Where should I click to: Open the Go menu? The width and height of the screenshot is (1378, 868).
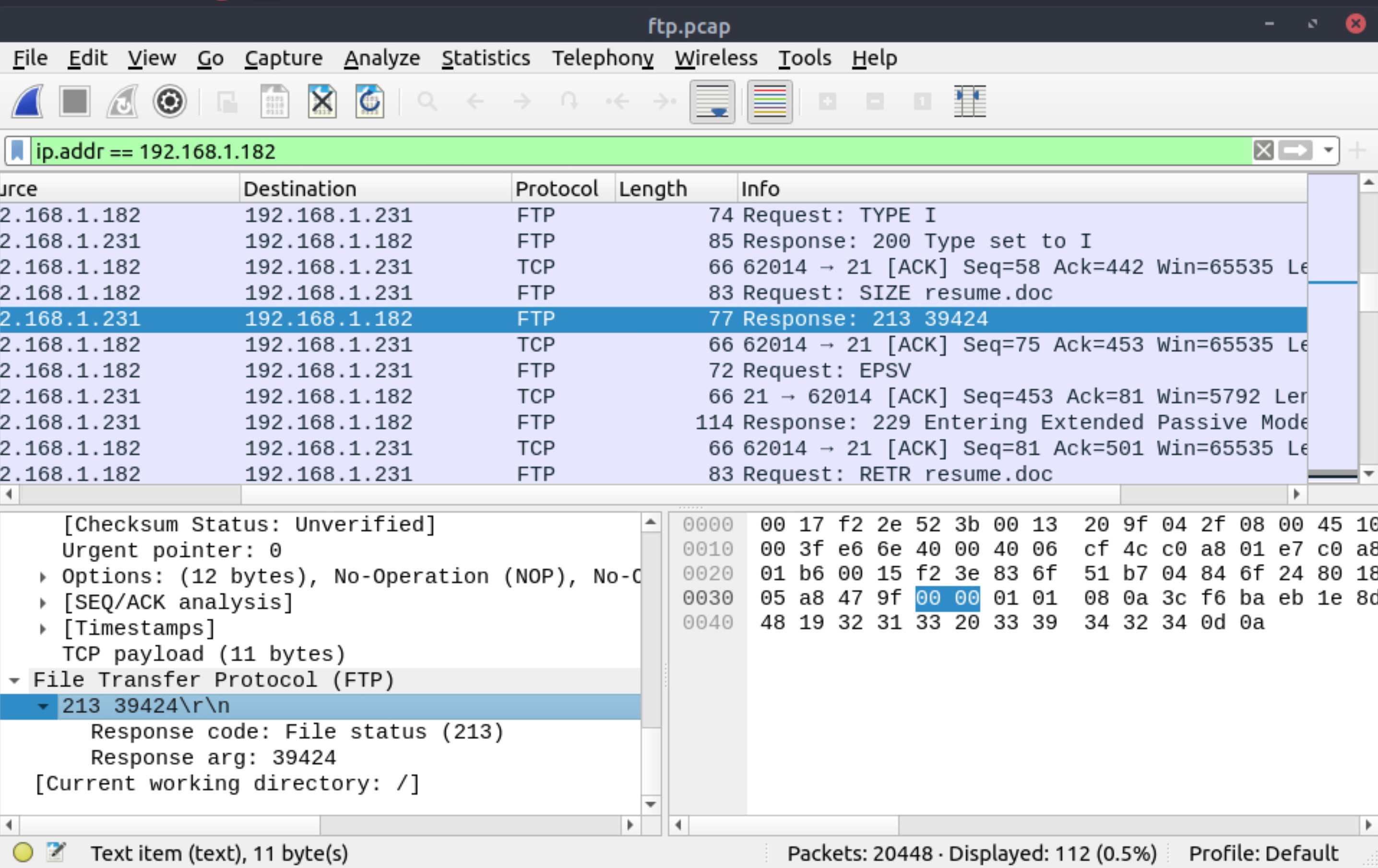210,58
